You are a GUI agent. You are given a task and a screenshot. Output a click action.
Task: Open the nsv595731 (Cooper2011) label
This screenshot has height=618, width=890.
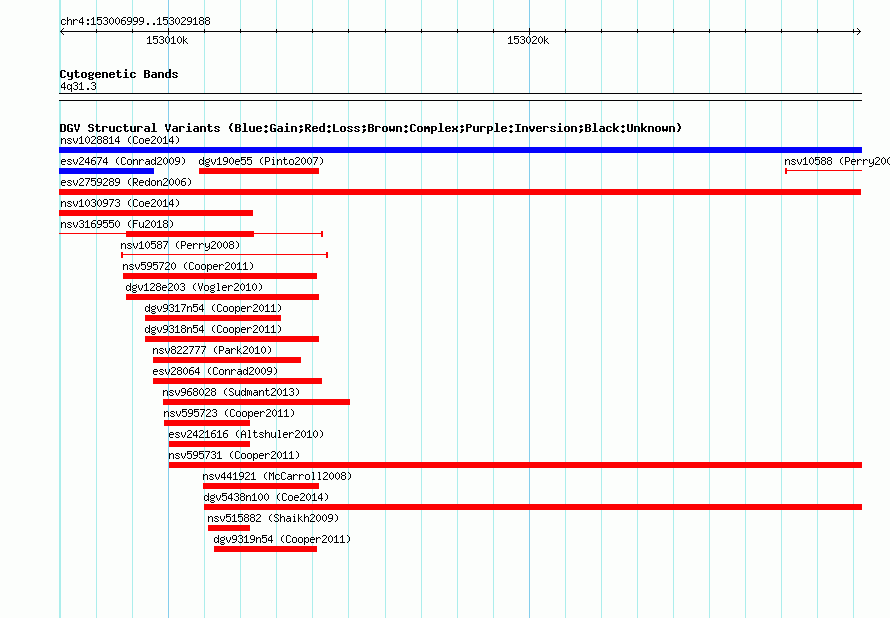point(234,455)
